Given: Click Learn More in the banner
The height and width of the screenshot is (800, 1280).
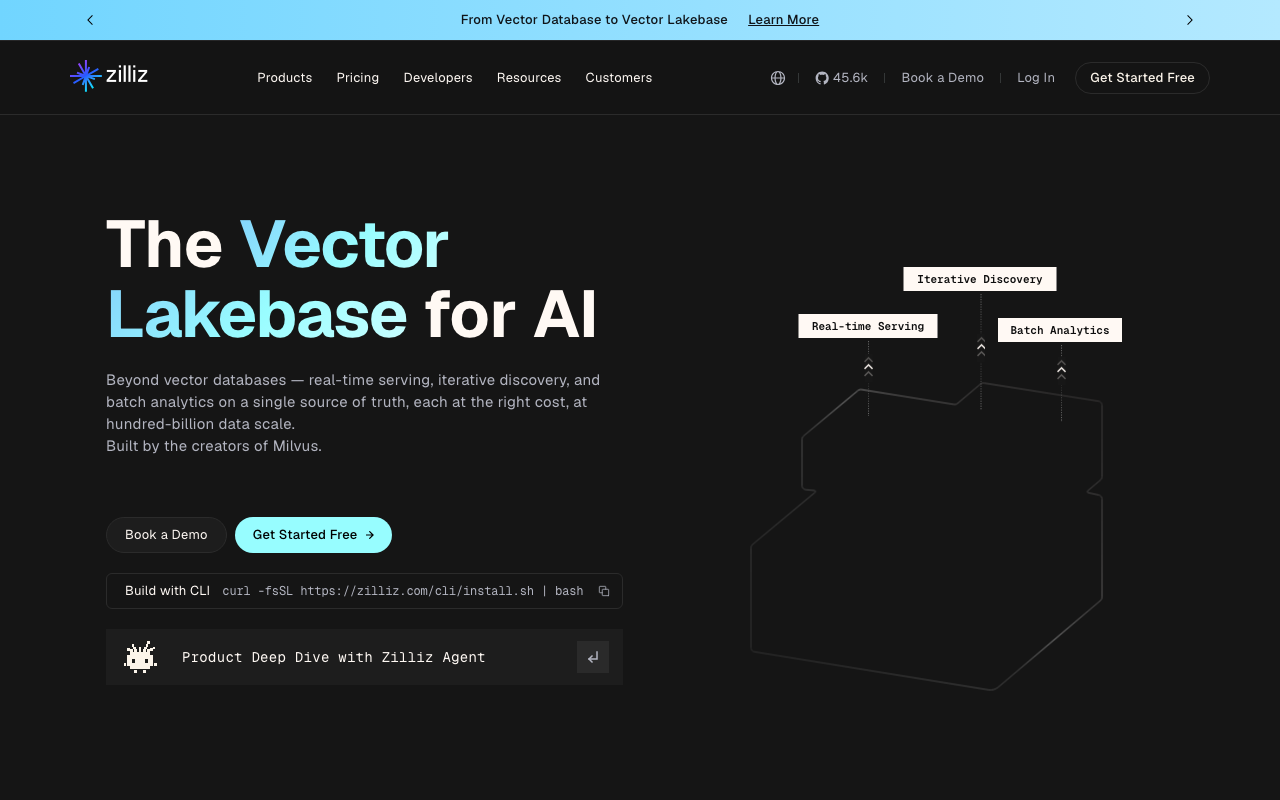Looking at the screenshot, I should [x=783, y=20].
